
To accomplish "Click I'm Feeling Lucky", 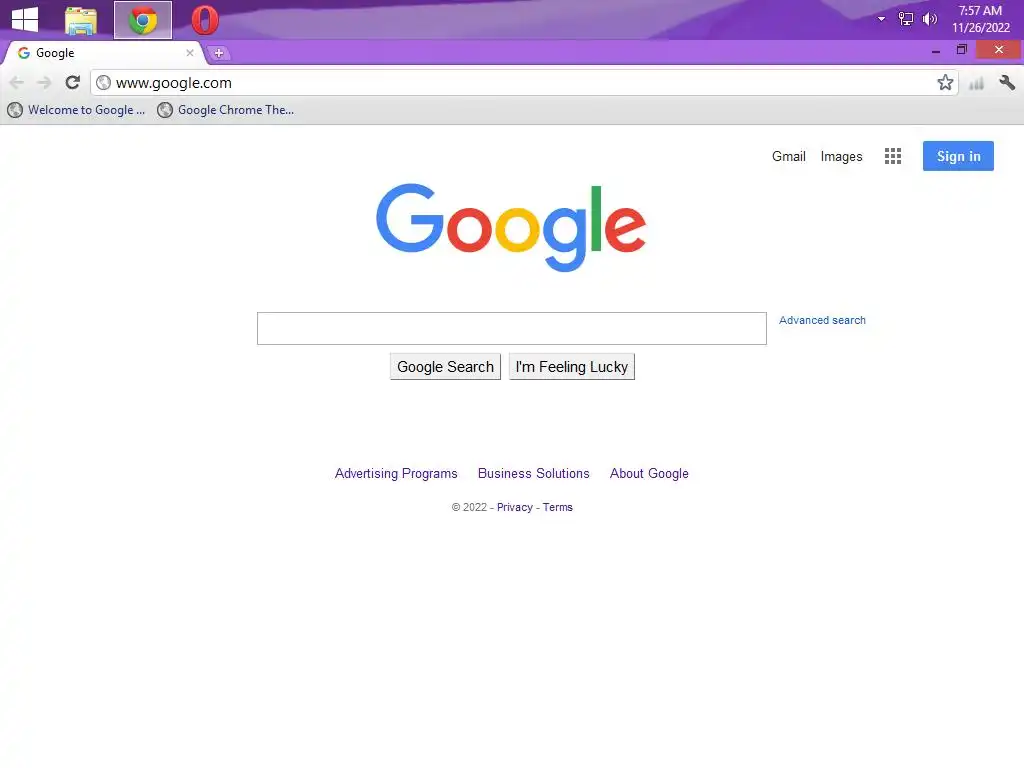I will tap(571, 367).
